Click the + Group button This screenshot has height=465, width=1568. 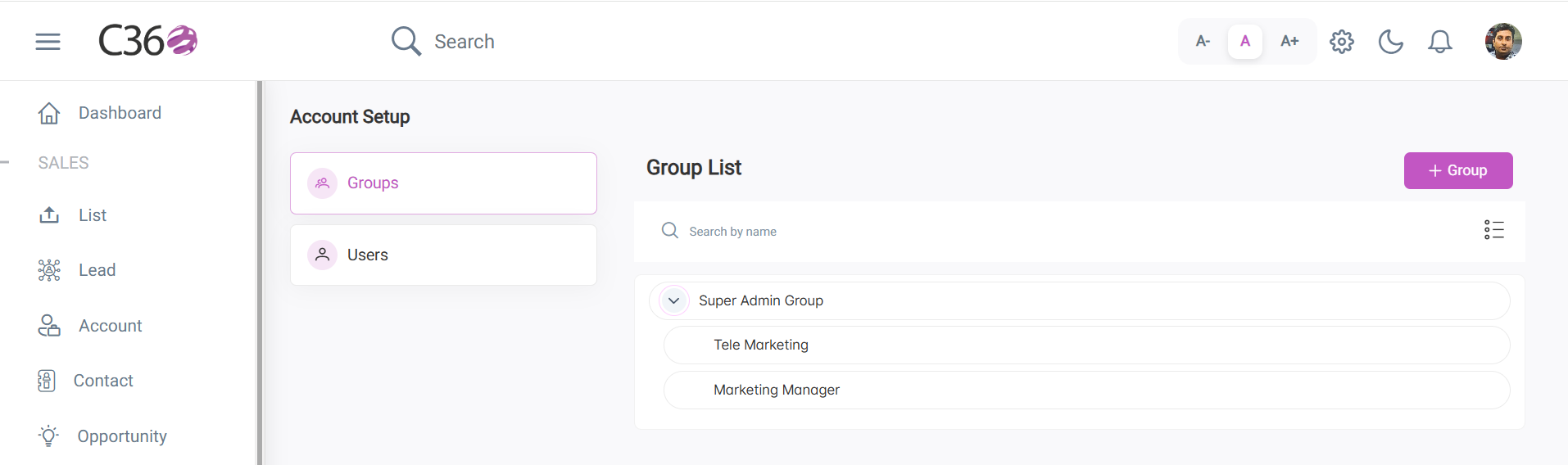coord(1458,170)
